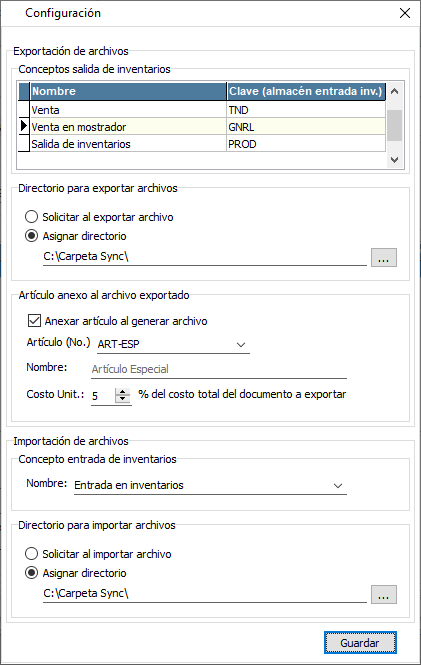This screenshot has height=665, width=421.
Task: Click the 'PROD' clave cell
Action: 306,144
